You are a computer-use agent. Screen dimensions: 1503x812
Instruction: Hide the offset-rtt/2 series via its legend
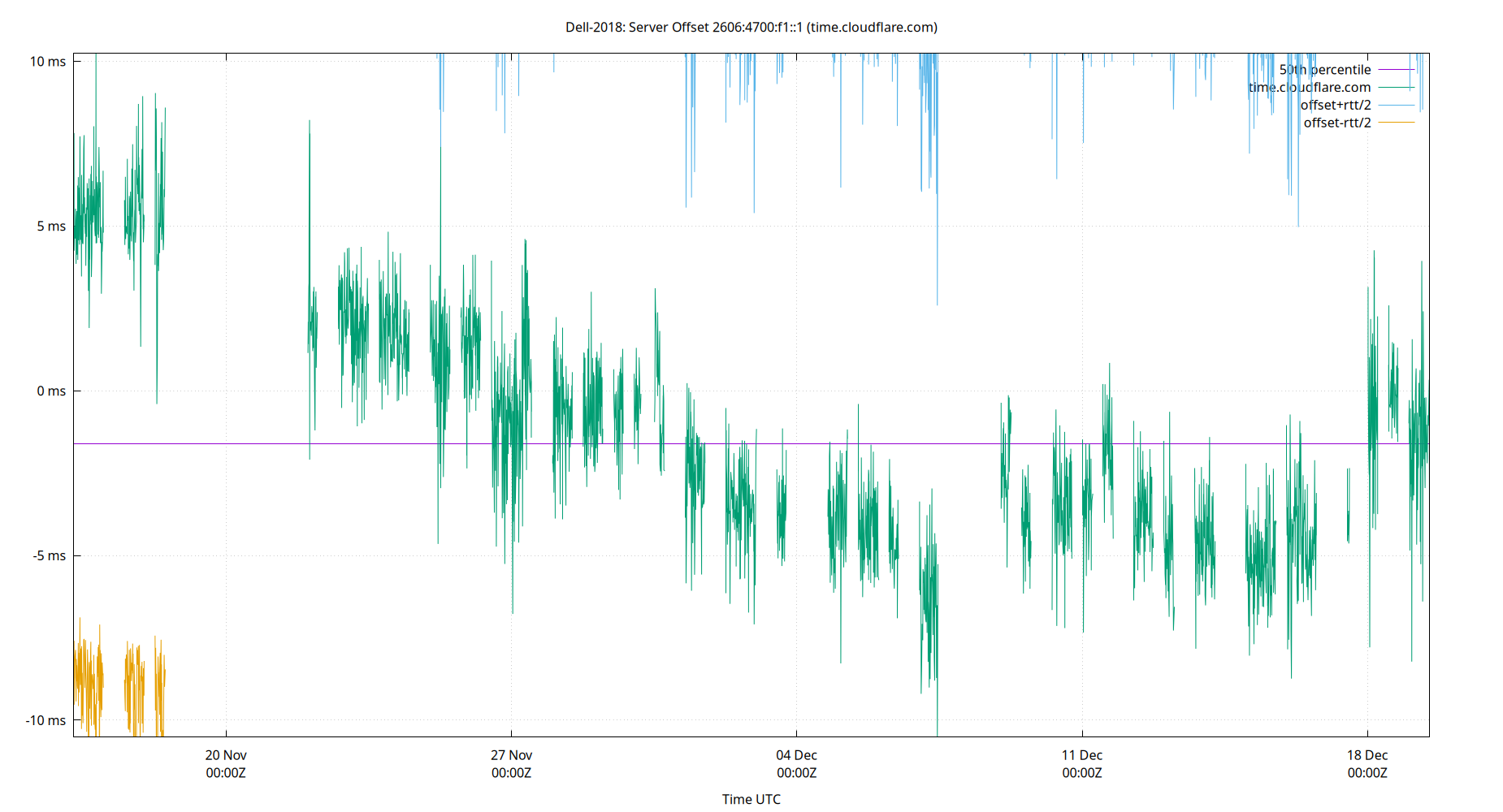pos(1336,122)
